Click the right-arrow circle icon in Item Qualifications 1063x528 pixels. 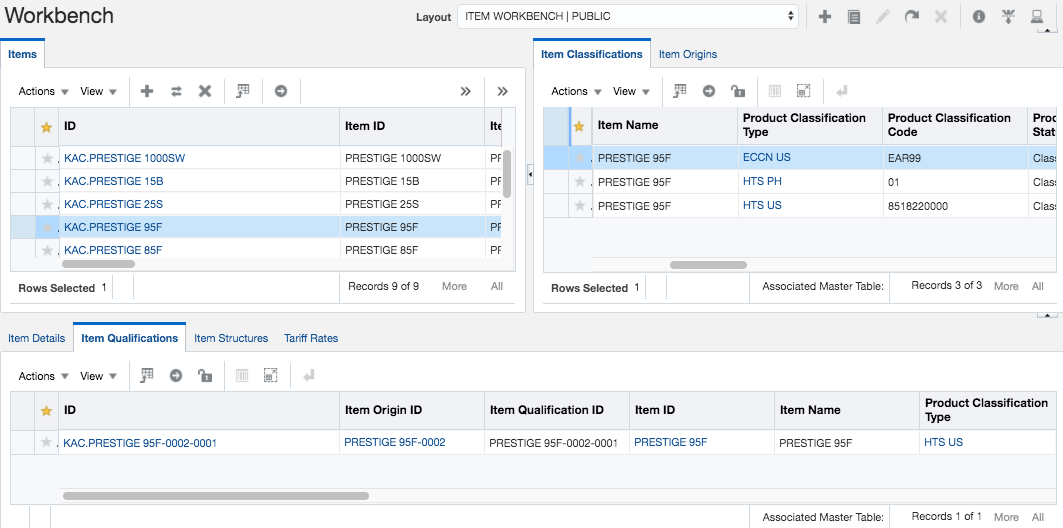click(x=176, y=376)
